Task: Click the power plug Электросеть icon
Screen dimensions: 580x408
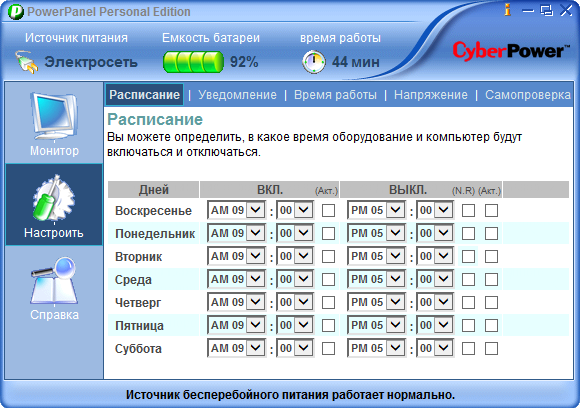Action: [x=27, y=62]
